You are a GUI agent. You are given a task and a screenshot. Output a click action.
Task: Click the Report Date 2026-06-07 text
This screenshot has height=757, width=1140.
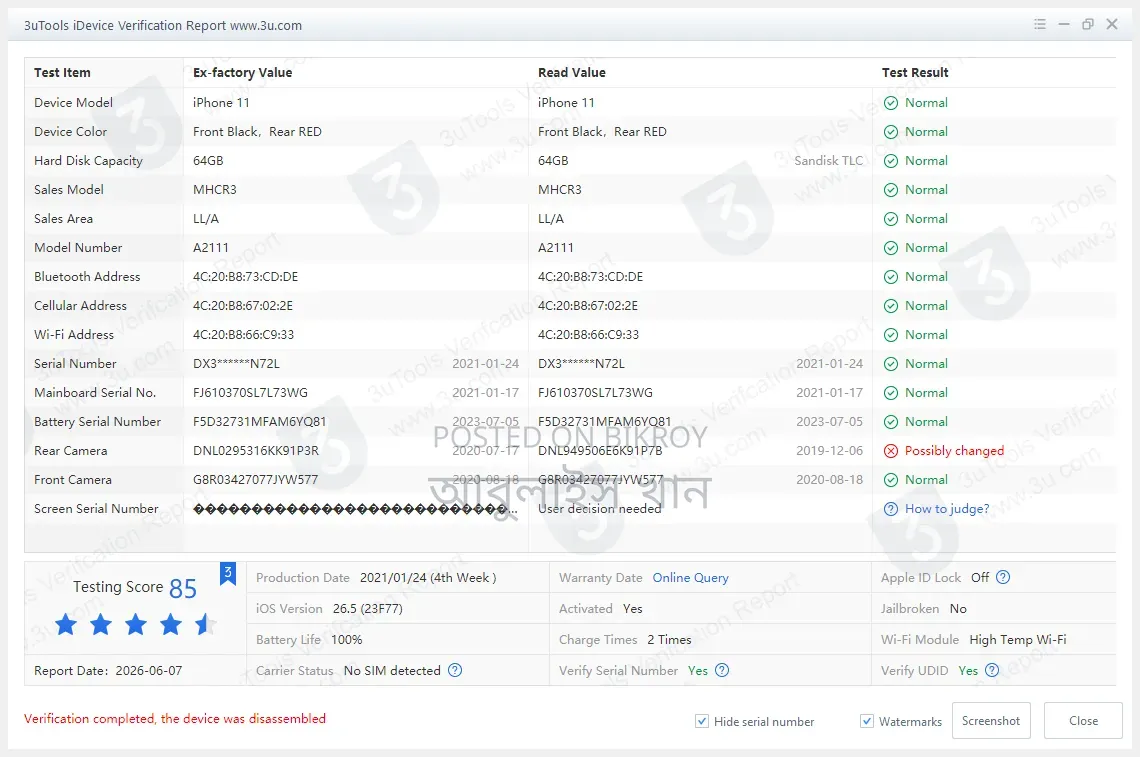click(108, 670)
